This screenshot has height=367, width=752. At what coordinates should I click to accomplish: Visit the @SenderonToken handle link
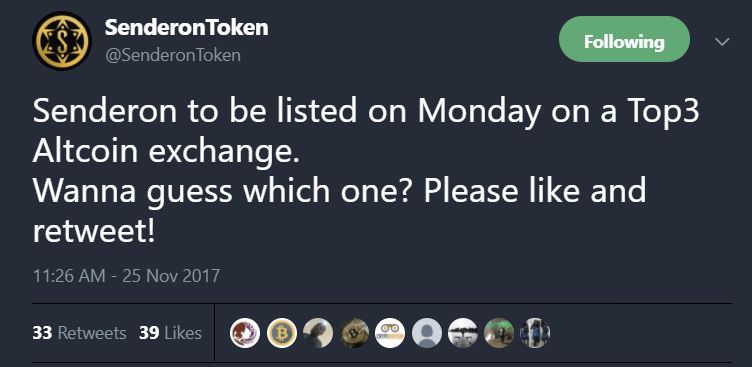coord(173,56)
